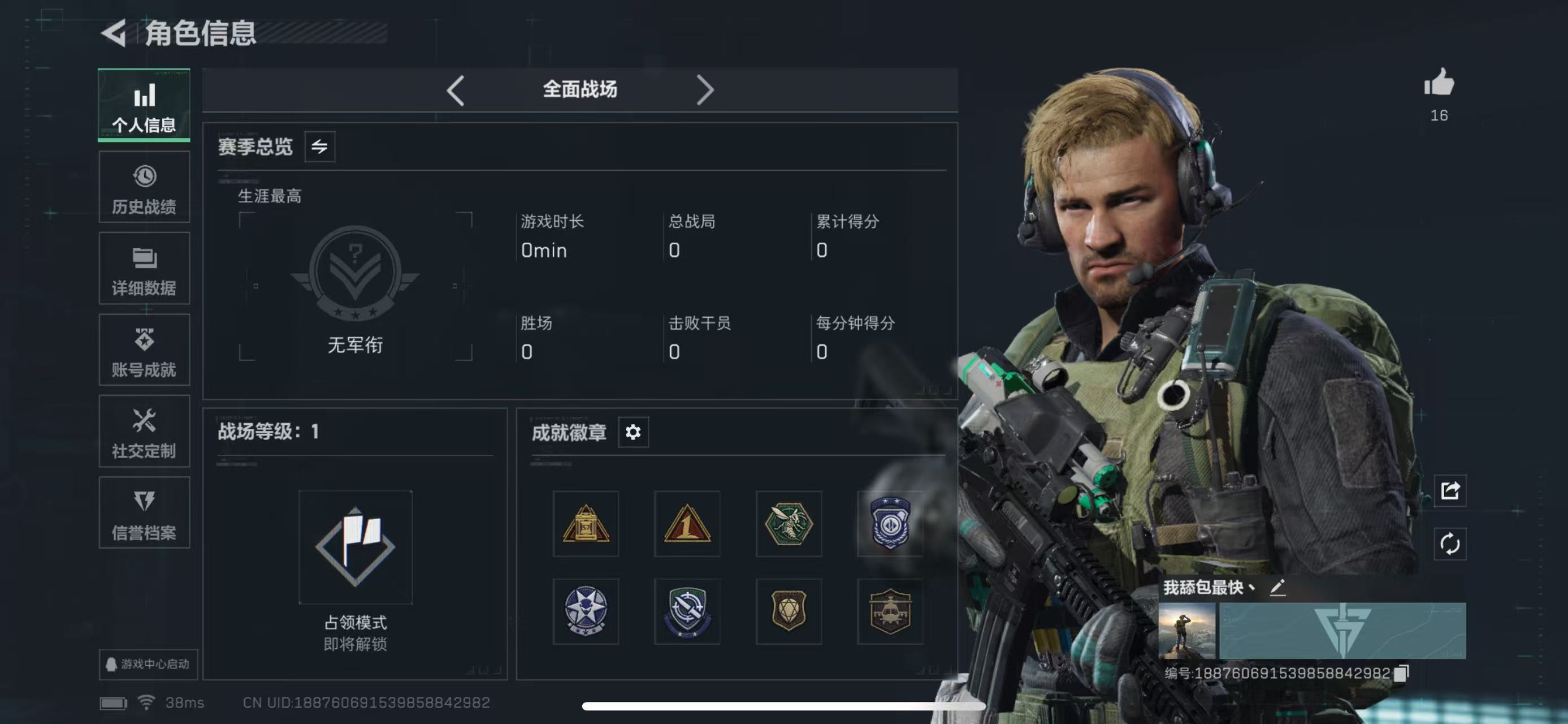Open the 信誉档案 tab

coord(144,512)
